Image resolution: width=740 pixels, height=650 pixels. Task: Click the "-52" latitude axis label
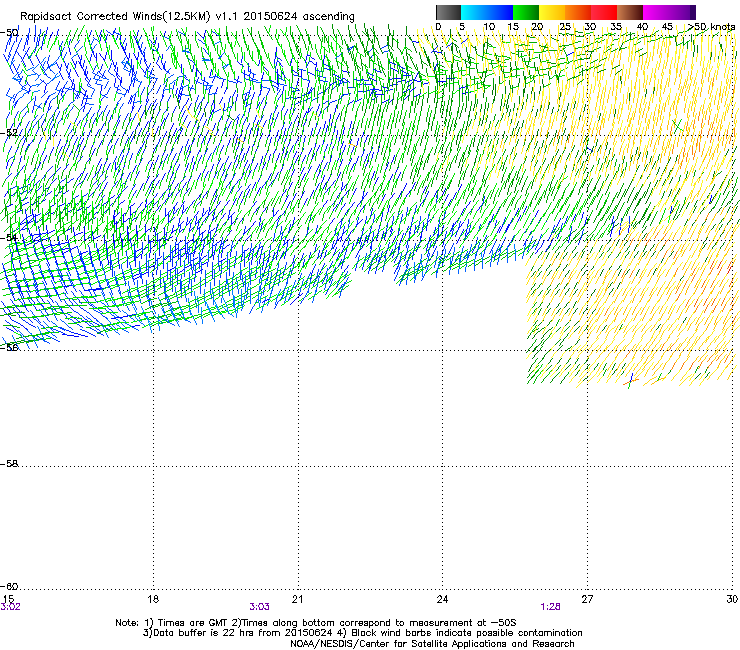(x=9, y=133)
